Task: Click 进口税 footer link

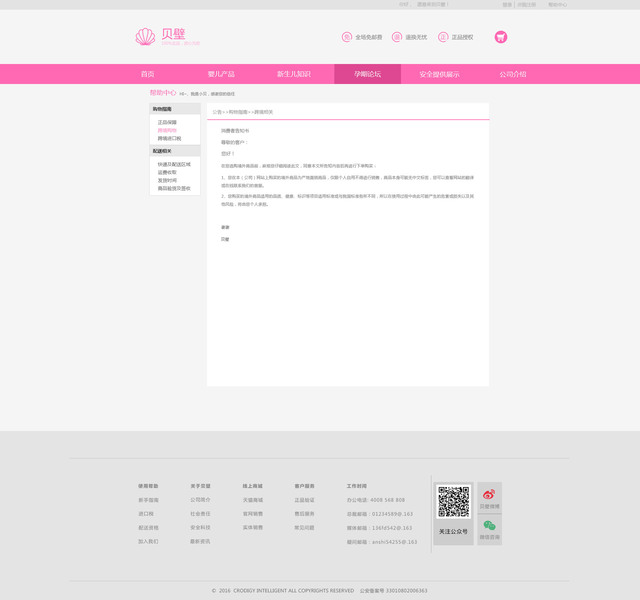Action: click(146, 514)
